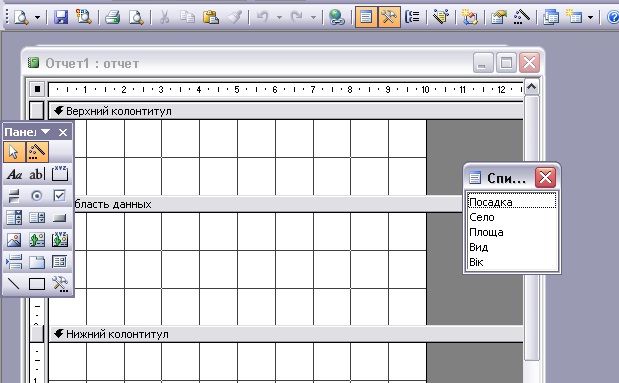Click the Insert Hyperlink globe icon
The width and height of the screenshot is (619, 383).
(x=337, y=17)
